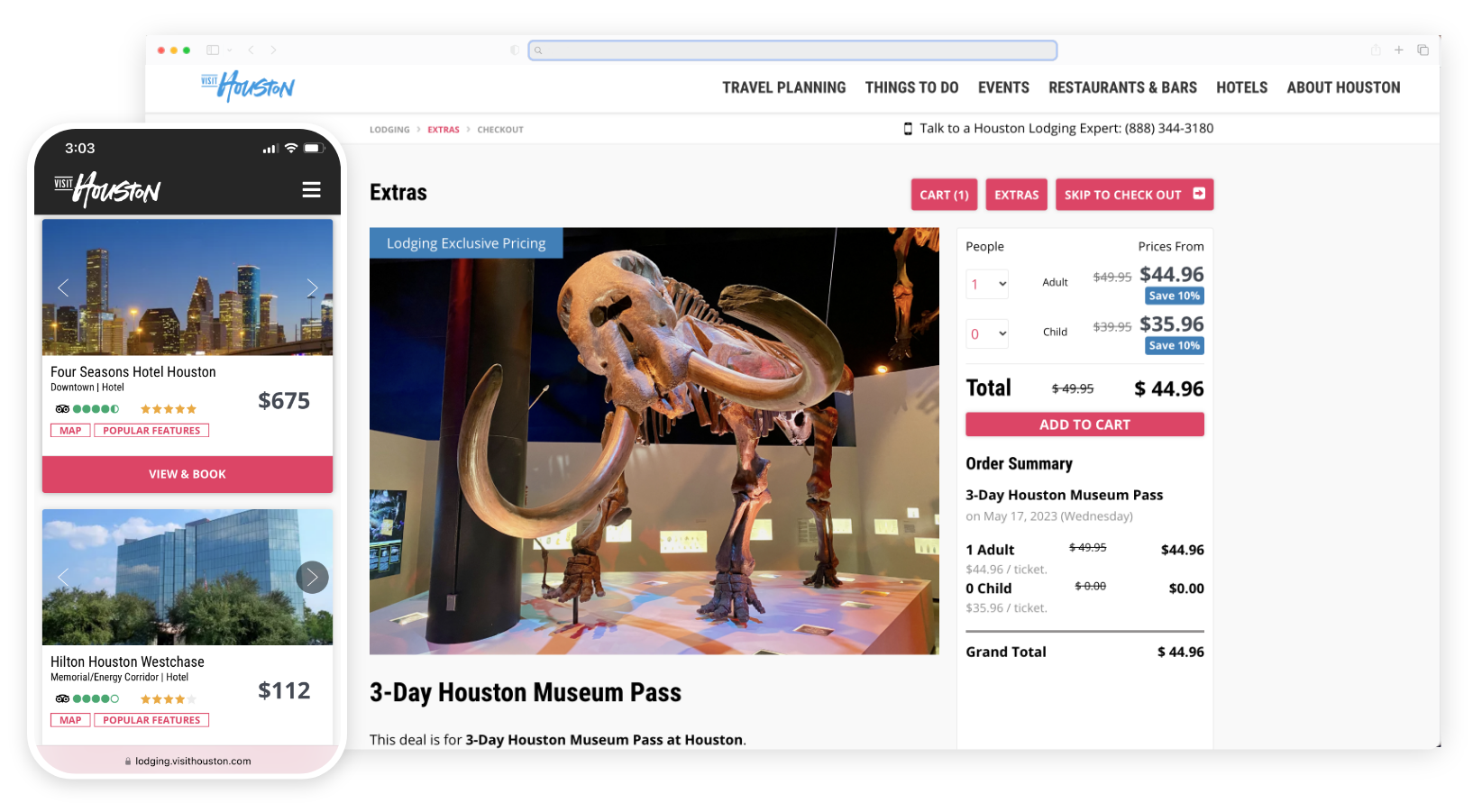Click the TripAdvisor rating of Hilton Westchase
This screenshot has width=1482, height=812.
click(87, 698)
